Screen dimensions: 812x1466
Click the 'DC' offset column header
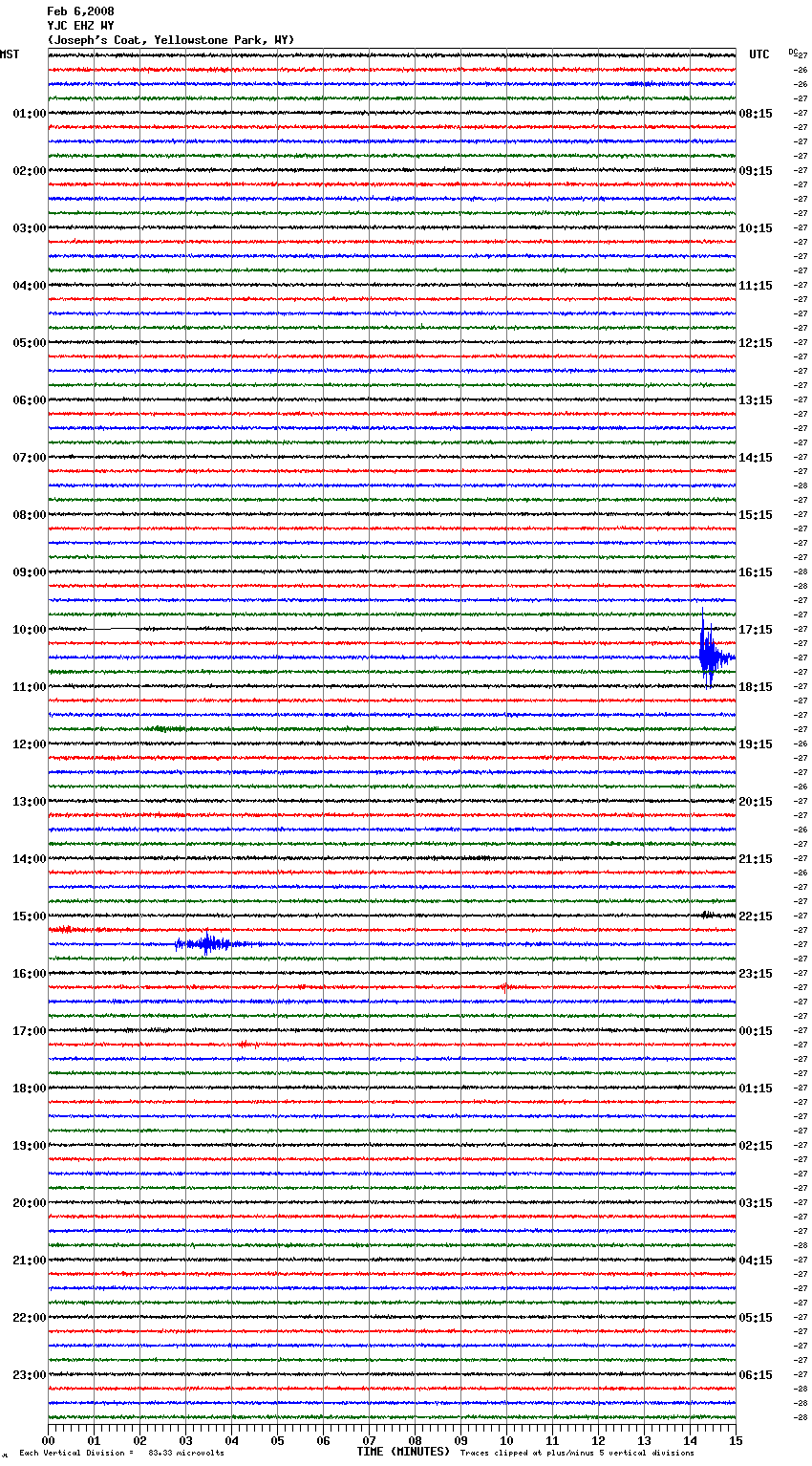(793, 52)
